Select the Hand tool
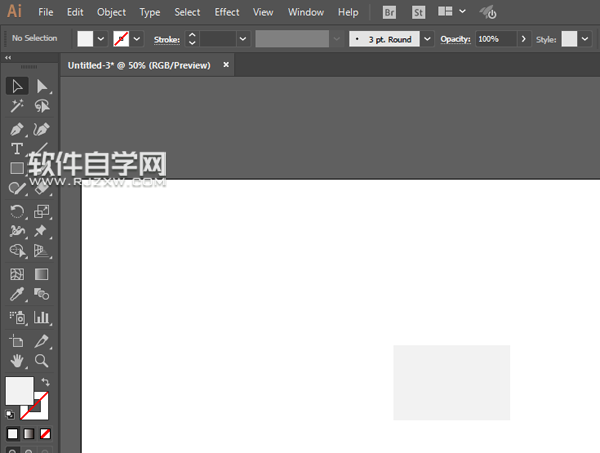 pyautogui.click(x=17, y=360)
